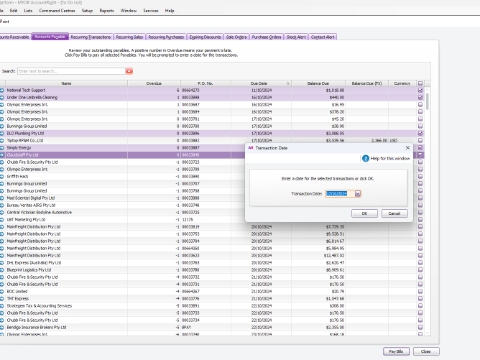Sort by the Balance Due column header
This screenshot has height=360, width=480.
coord(318,83)
